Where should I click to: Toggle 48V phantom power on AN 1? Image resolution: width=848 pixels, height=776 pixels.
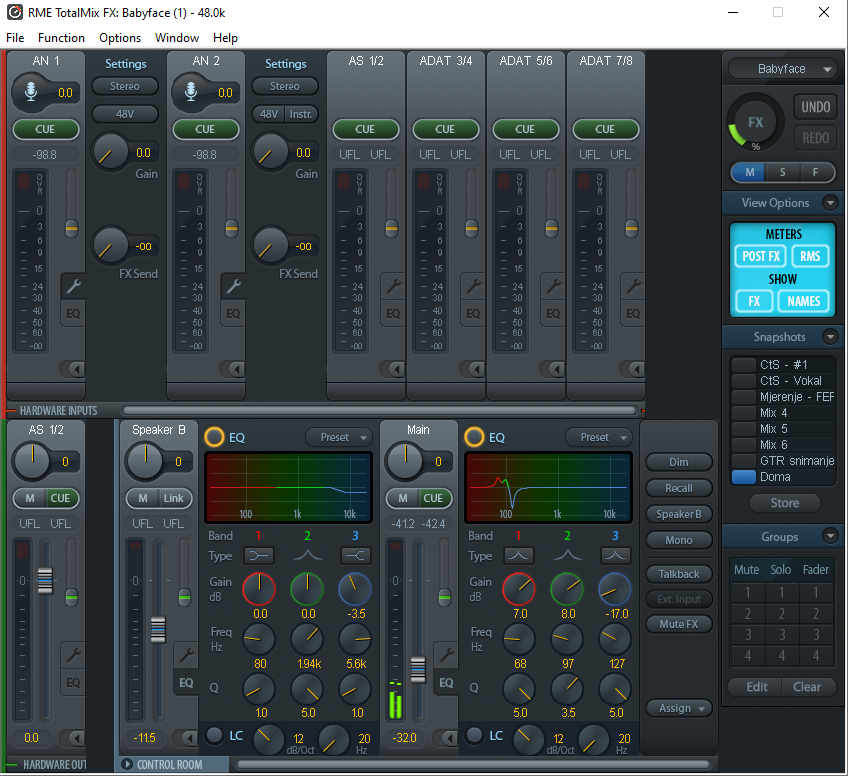click(x=125, y=114)
